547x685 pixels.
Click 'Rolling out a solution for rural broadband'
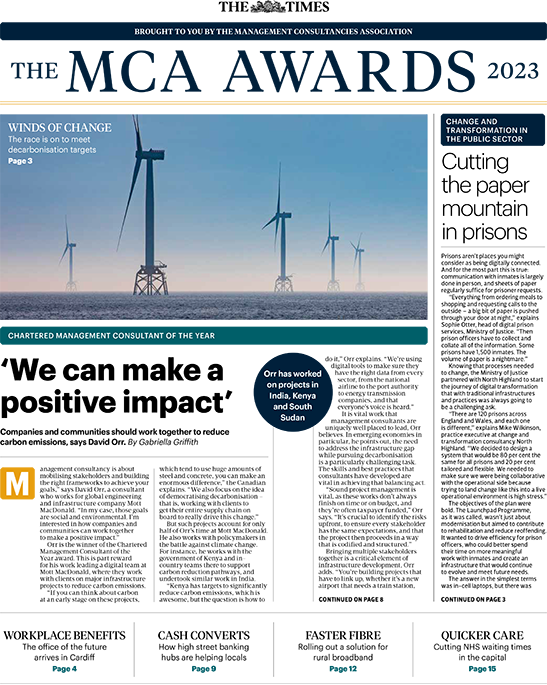pos(343,652)
